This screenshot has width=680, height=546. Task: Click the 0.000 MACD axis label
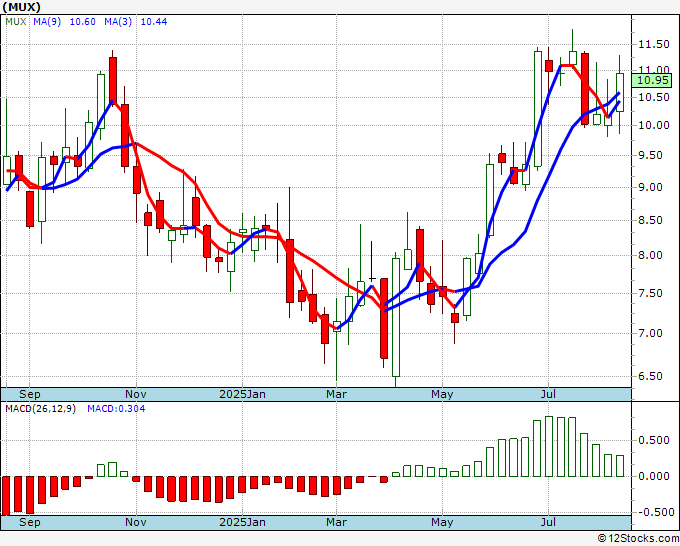click(654, 476)
